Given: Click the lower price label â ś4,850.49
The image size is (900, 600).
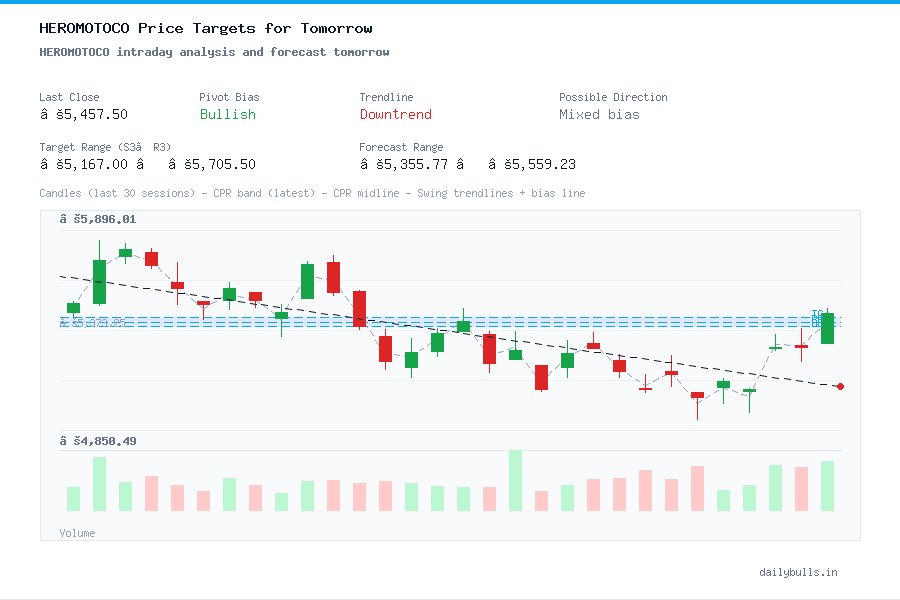Looking at the screenshot, I should pos(98,440).
